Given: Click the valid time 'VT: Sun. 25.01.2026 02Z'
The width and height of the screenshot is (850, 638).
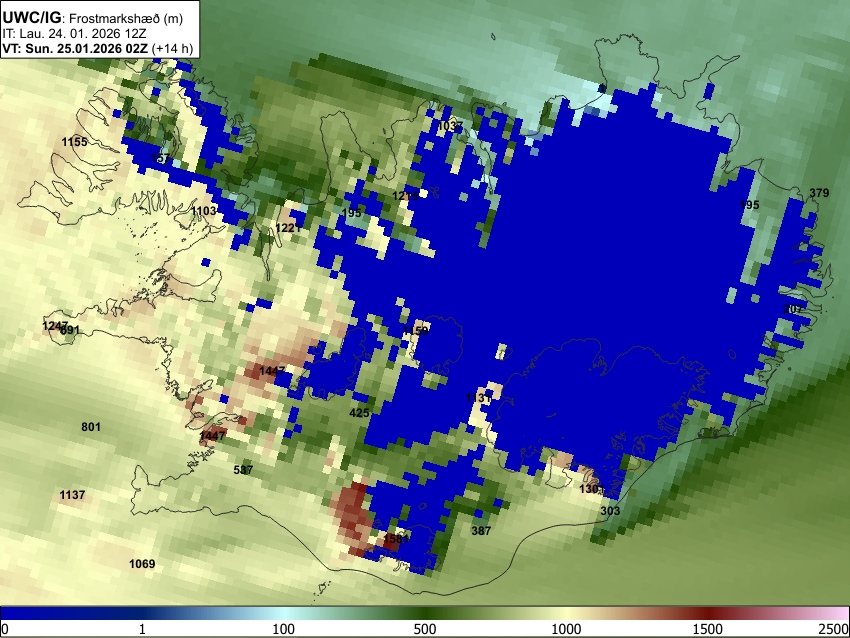Looking at the screenshot, I should coord(75,48).
